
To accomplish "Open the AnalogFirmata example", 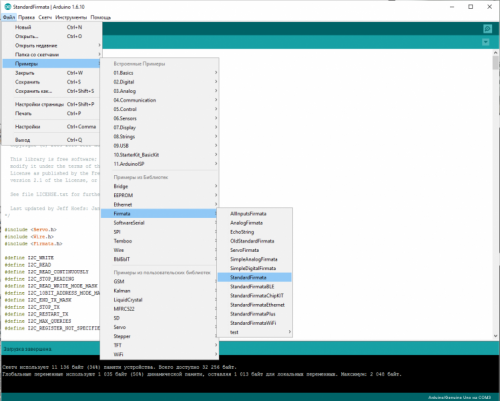I will pyautogui.click(x=255, y=223).
